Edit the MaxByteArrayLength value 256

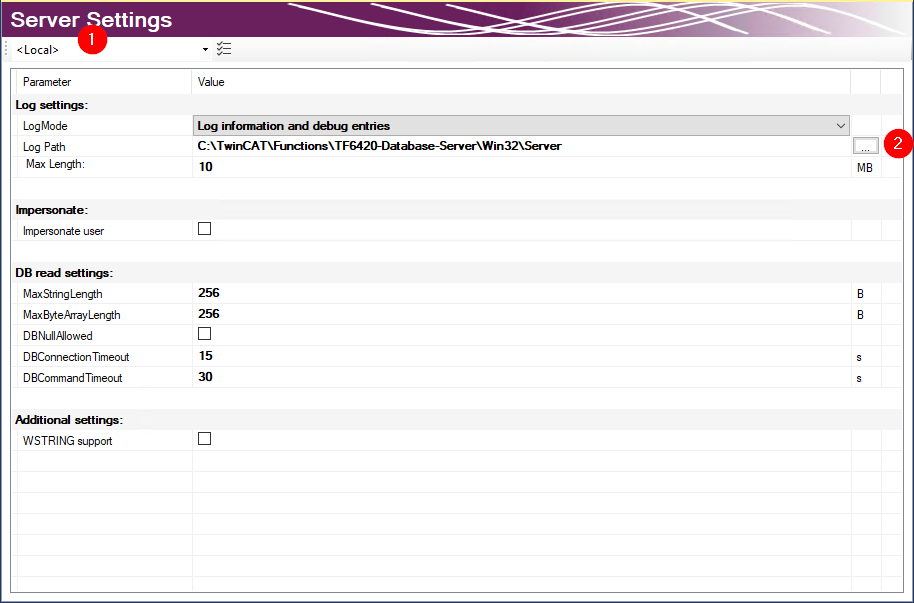pos(521,314)
